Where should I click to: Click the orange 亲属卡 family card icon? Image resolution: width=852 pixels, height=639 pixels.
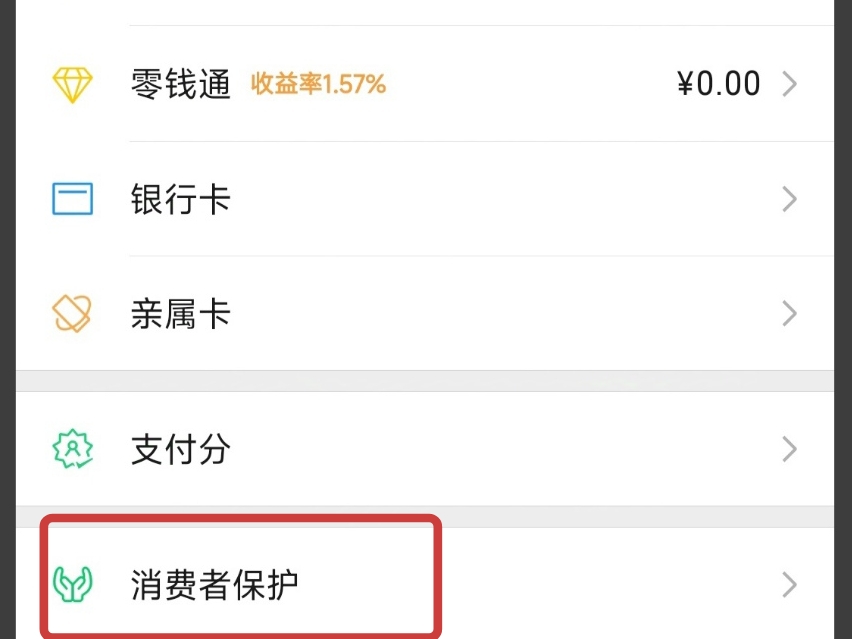pos(70,313)
